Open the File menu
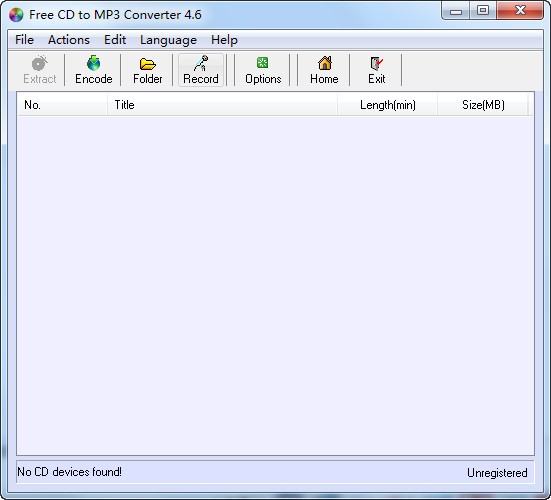Screen dimensions: 551x500 click(24, 40)
